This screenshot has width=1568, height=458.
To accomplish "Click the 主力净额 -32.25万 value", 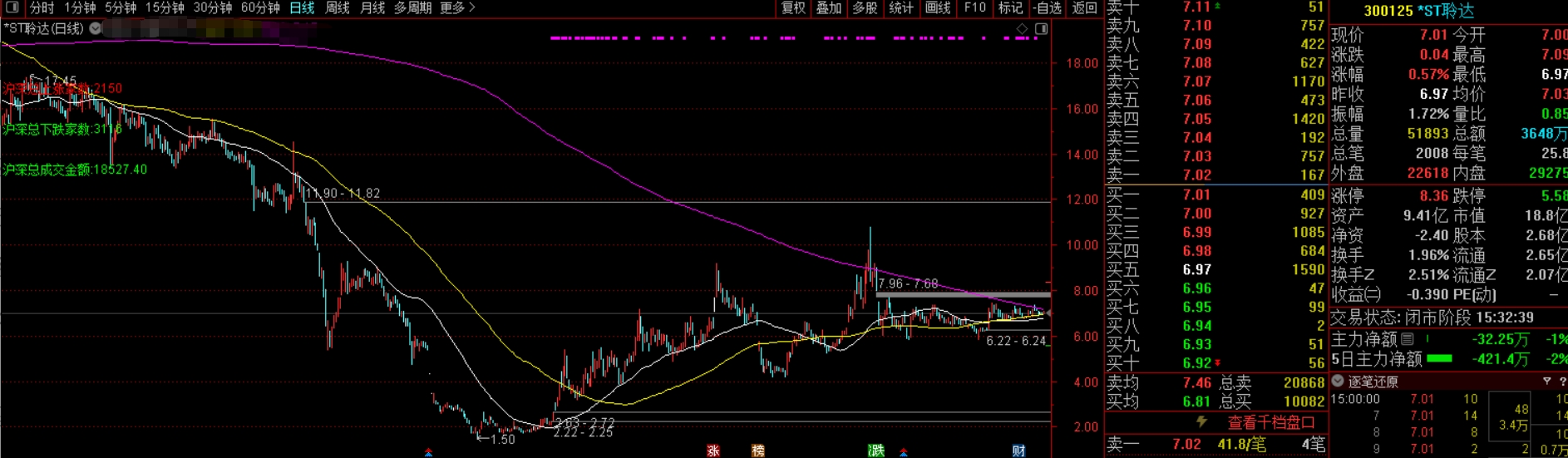I will [x=1500, y=339].
